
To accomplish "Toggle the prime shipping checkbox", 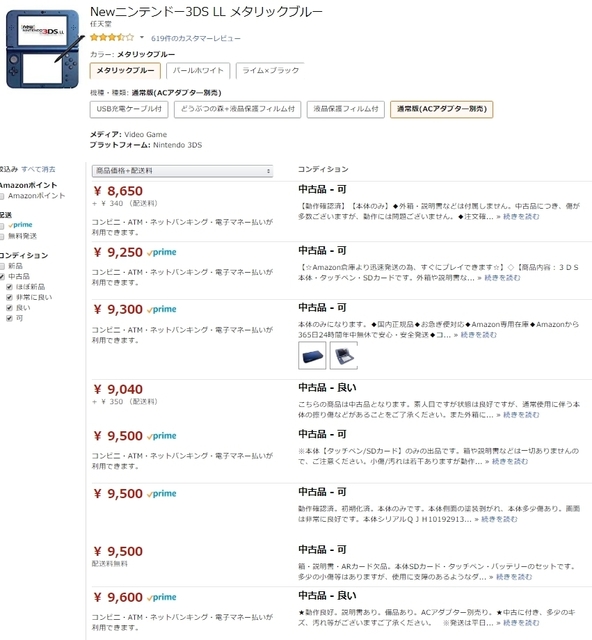I will coord(2,226).
